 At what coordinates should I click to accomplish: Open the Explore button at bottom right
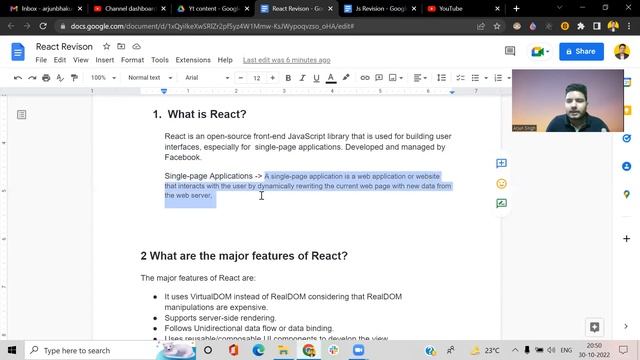594,327
